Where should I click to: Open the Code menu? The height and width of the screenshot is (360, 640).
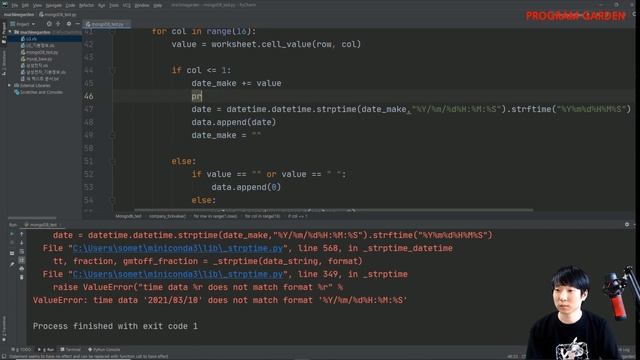point(70,6)
